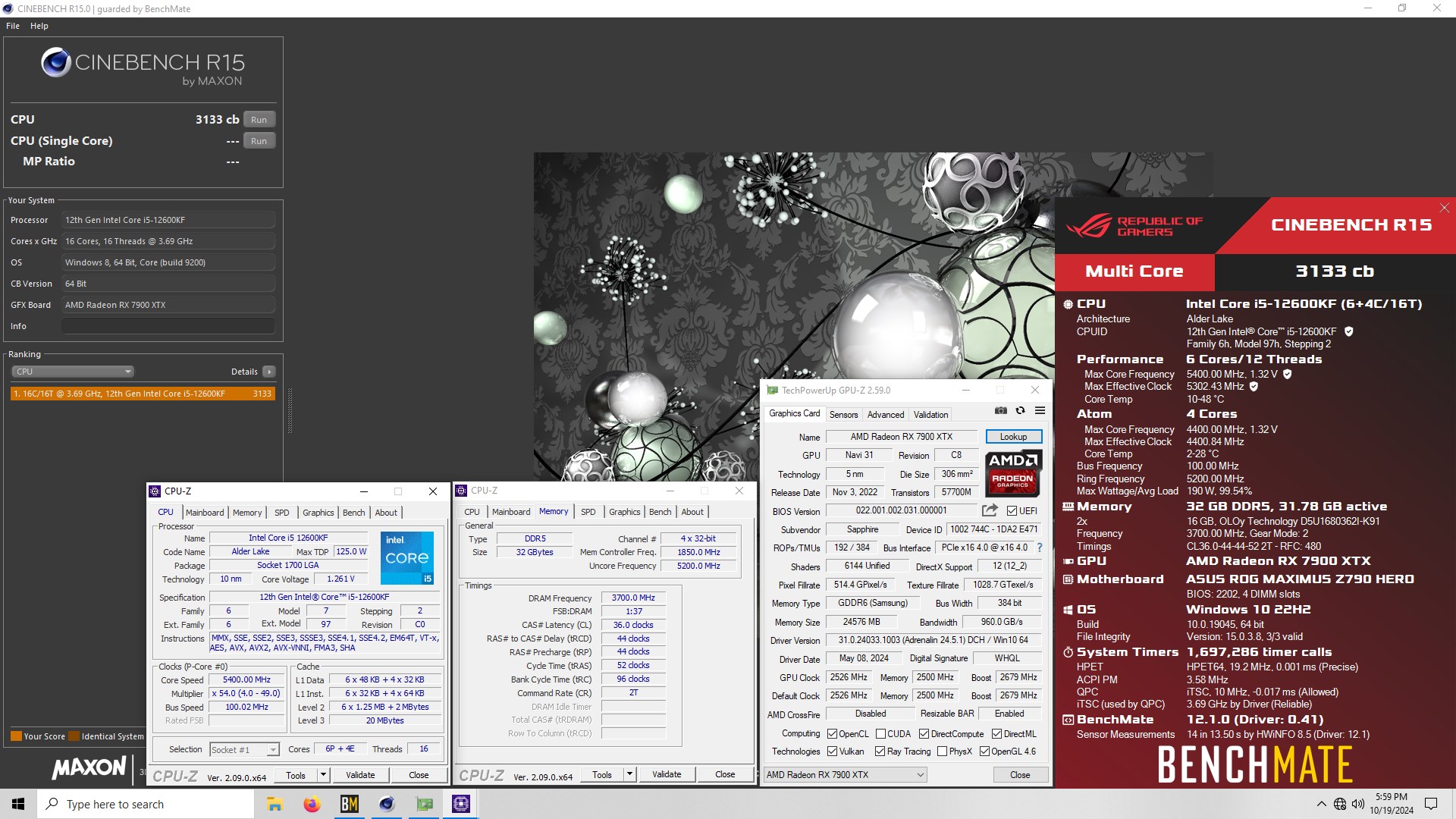Click Validate in left CPU-Z window

click(360, 775)
